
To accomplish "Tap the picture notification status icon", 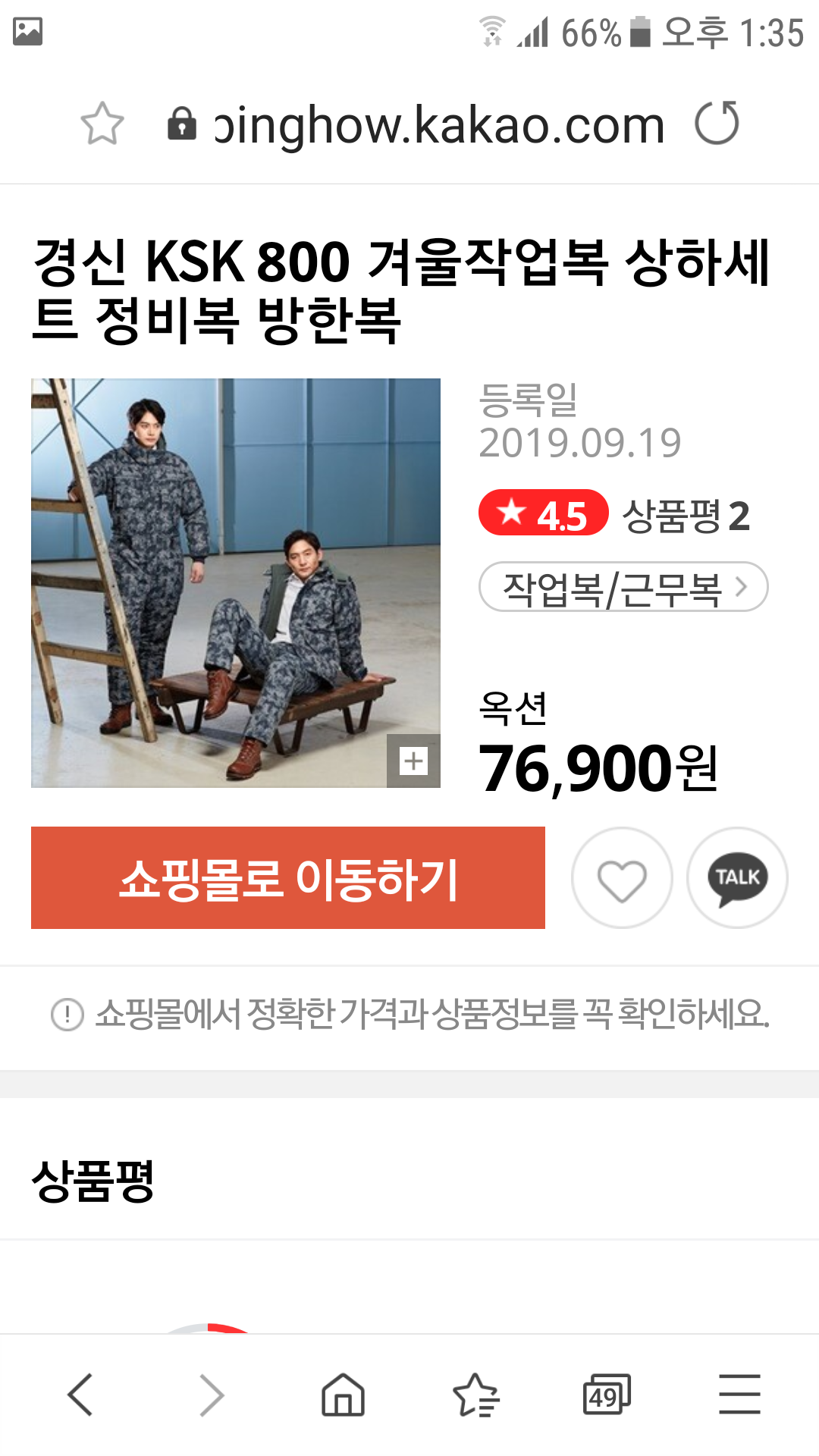I will click(x=28, y=32).
